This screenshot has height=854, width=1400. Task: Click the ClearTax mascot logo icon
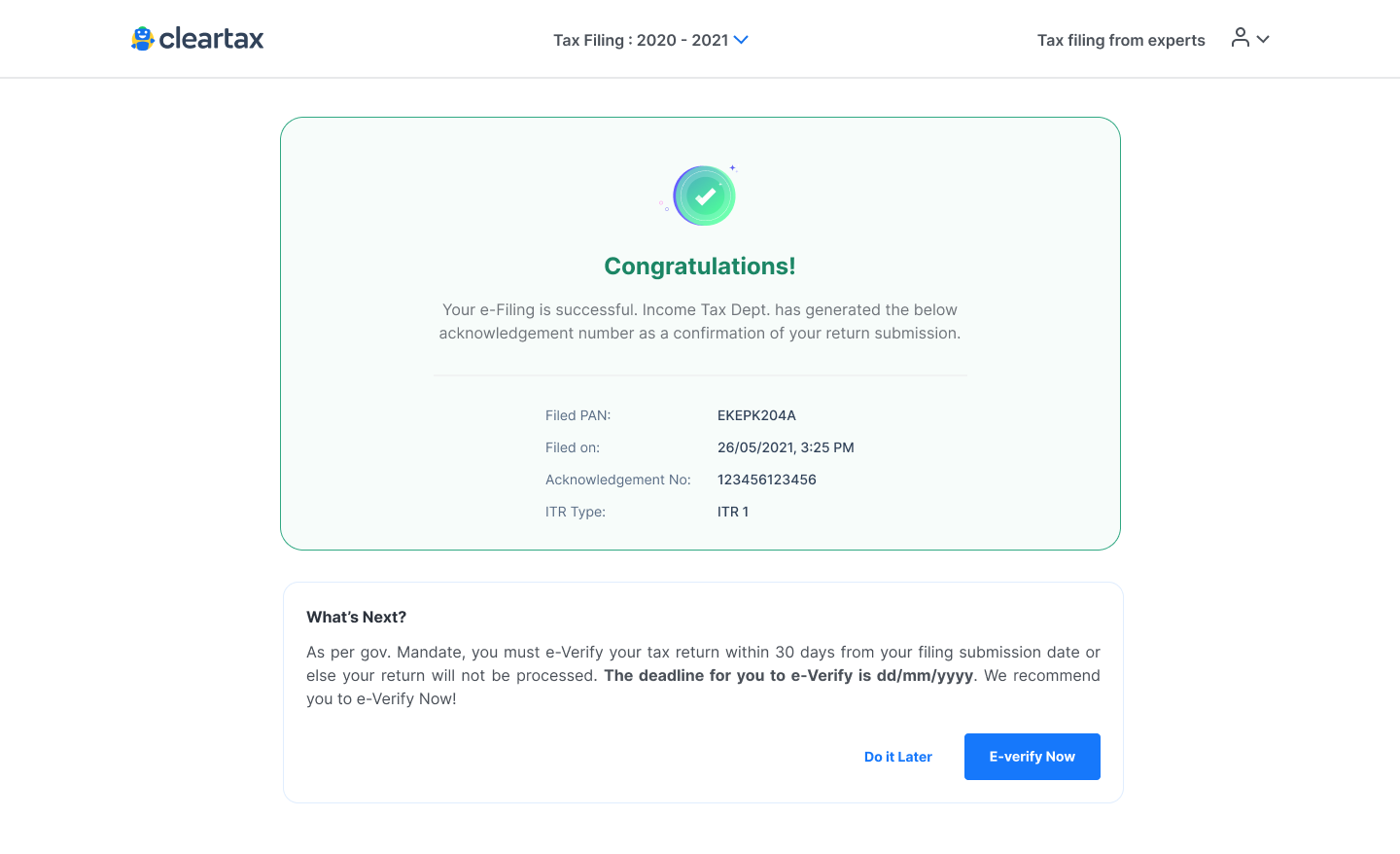[x=143, y=39]
